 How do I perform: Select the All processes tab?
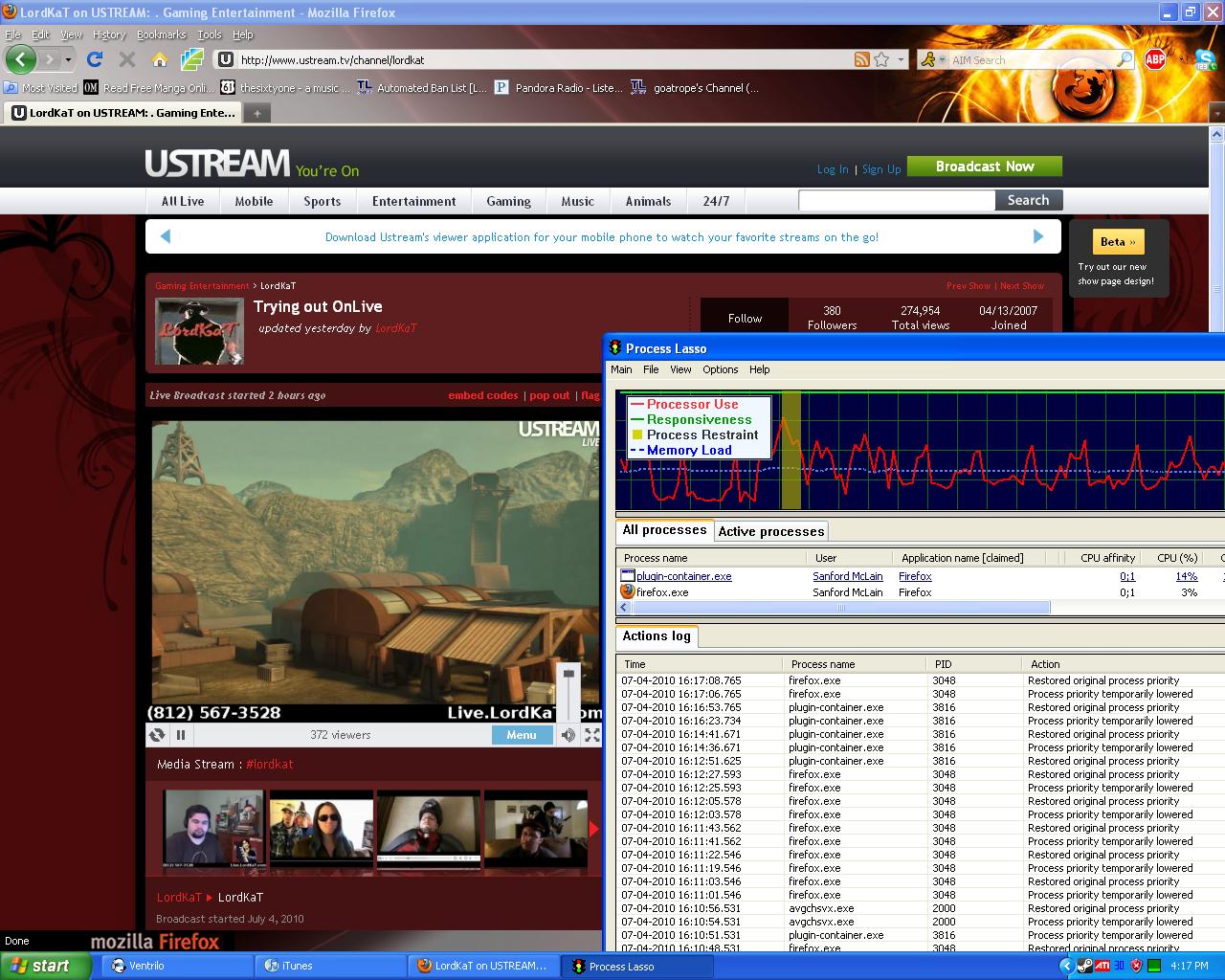click(x=664, y=530)
